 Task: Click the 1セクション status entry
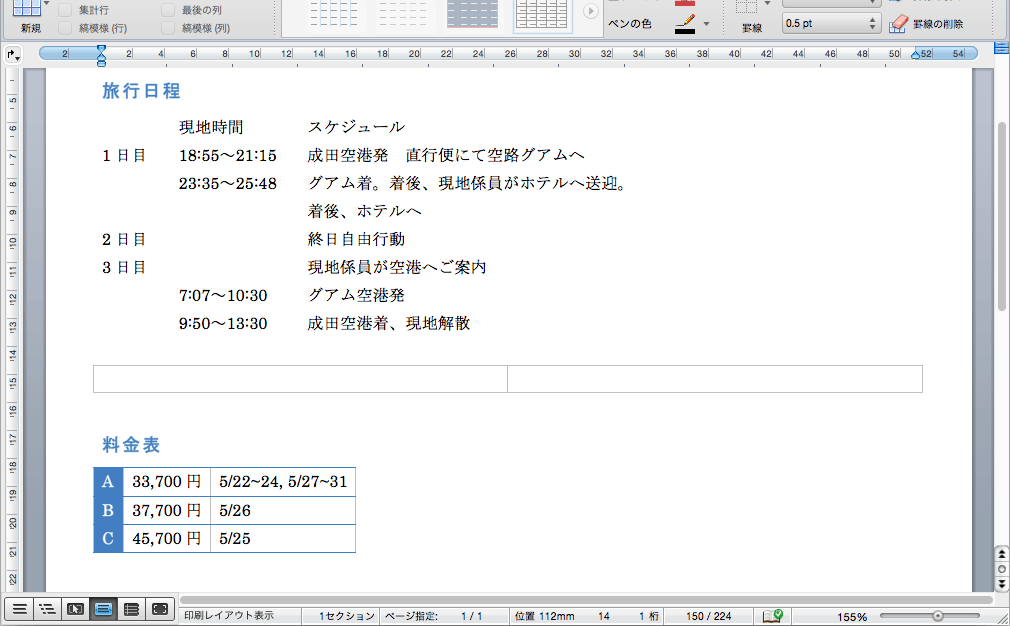tap(346, 616)
